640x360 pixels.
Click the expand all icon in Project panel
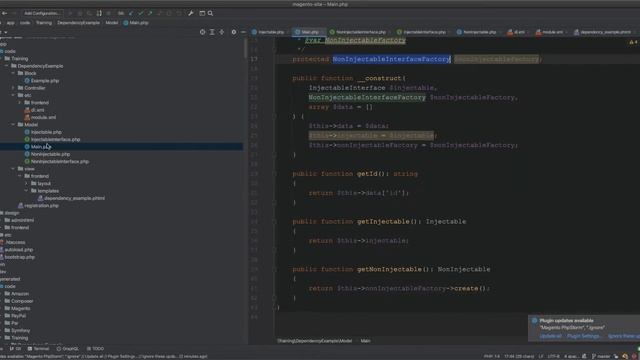(212, 32)
